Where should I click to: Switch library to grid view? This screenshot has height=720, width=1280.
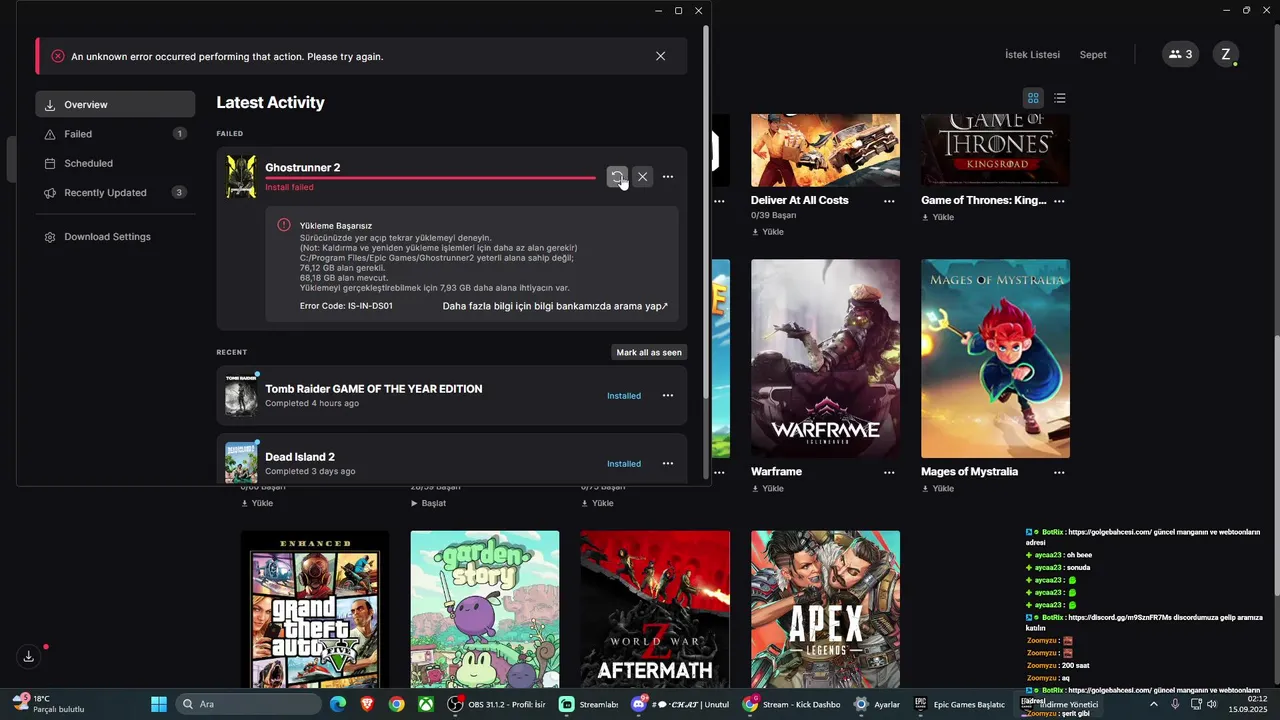(x=1033, y=98)
